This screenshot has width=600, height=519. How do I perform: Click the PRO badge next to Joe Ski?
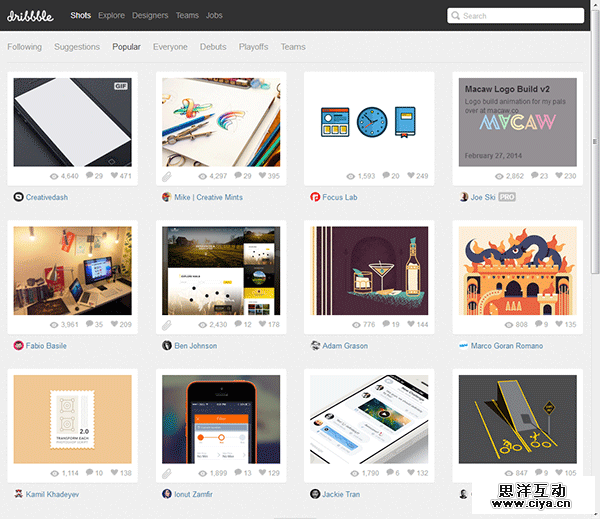[x=507, y=197]
